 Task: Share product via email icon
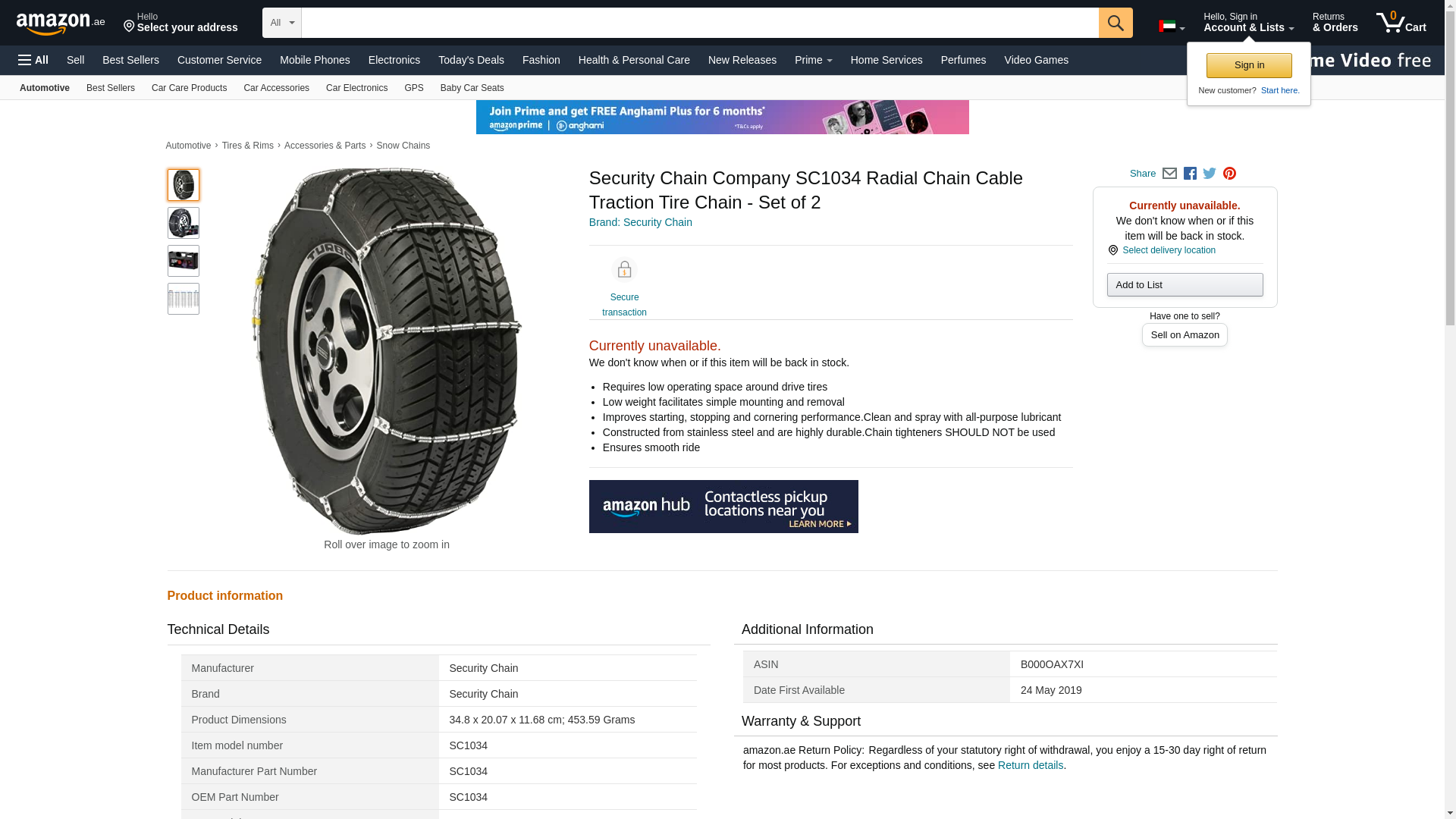pos(1169,174)
